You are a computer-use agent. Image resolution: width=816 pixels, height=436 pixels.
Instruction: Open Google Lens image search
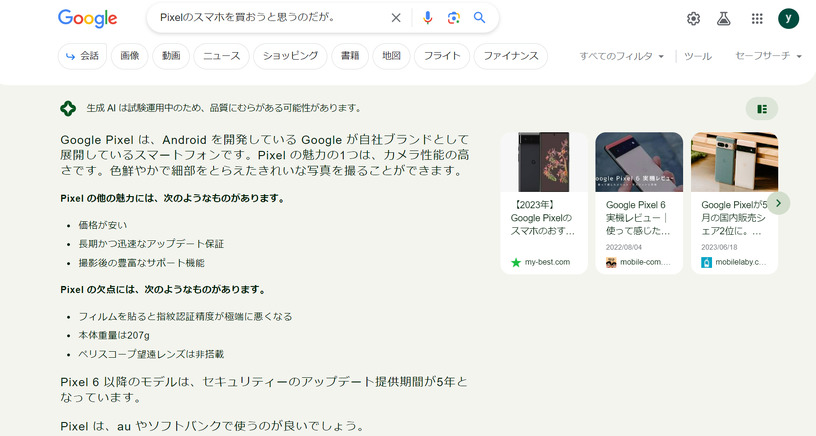[453, 18]
